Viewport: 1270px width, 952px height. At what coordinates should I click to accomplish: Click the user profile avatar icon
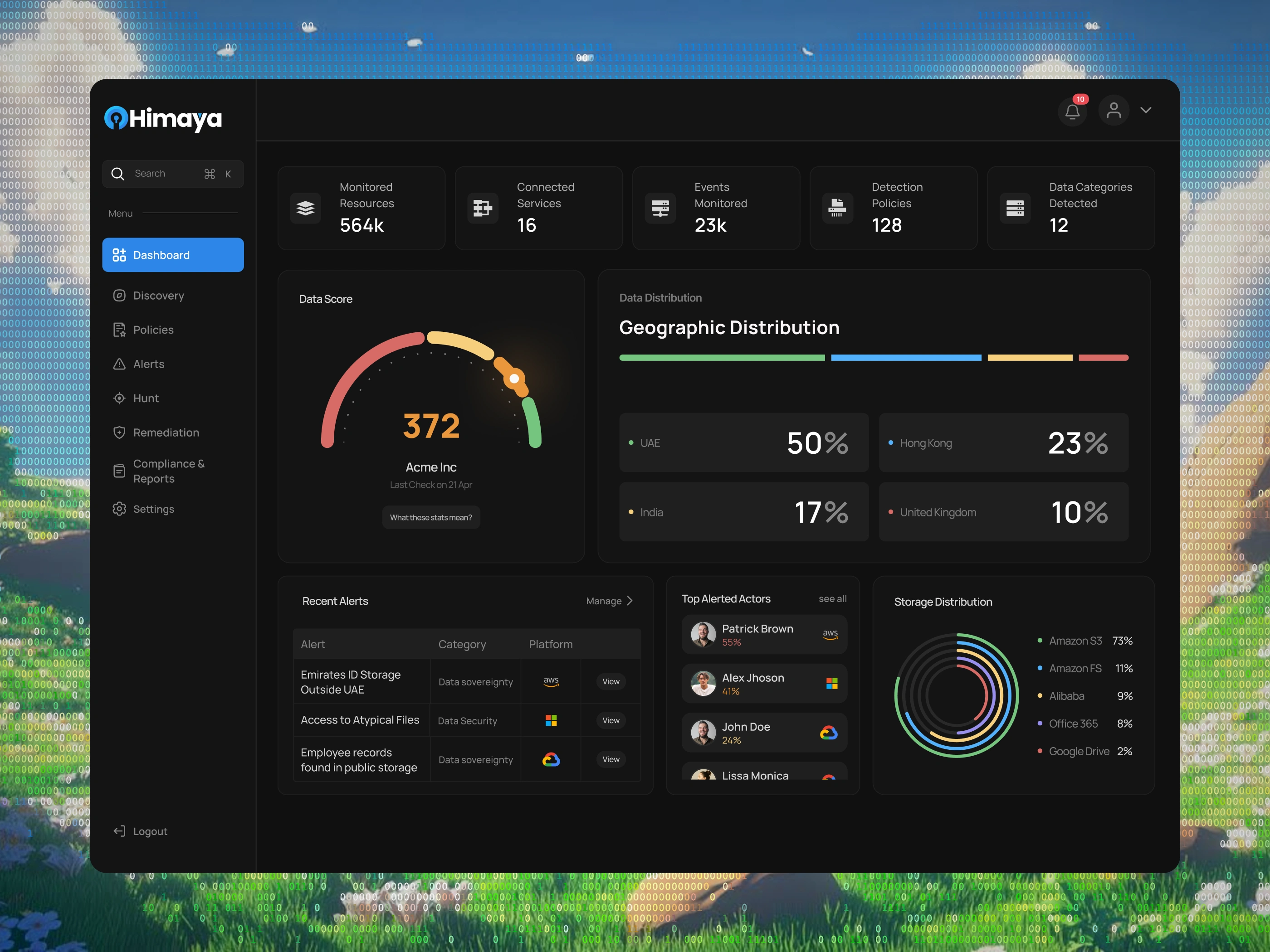1113,110
